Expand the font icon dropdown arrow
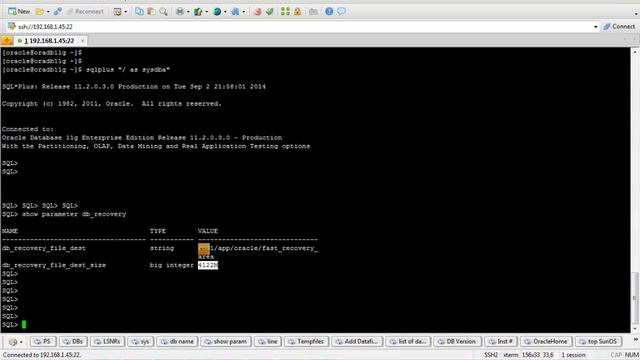 tap(244, 11)
